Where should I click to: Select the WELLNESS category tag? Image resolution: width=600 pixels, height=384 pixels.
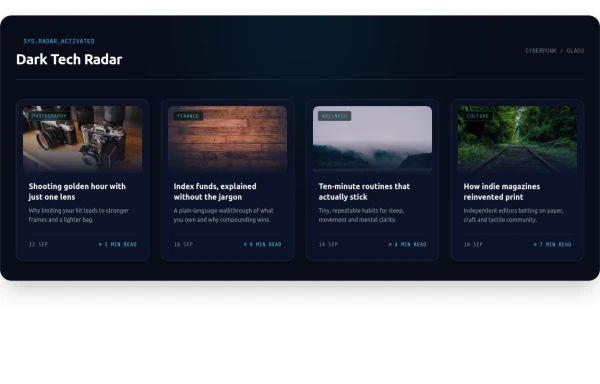coord(334,116)
